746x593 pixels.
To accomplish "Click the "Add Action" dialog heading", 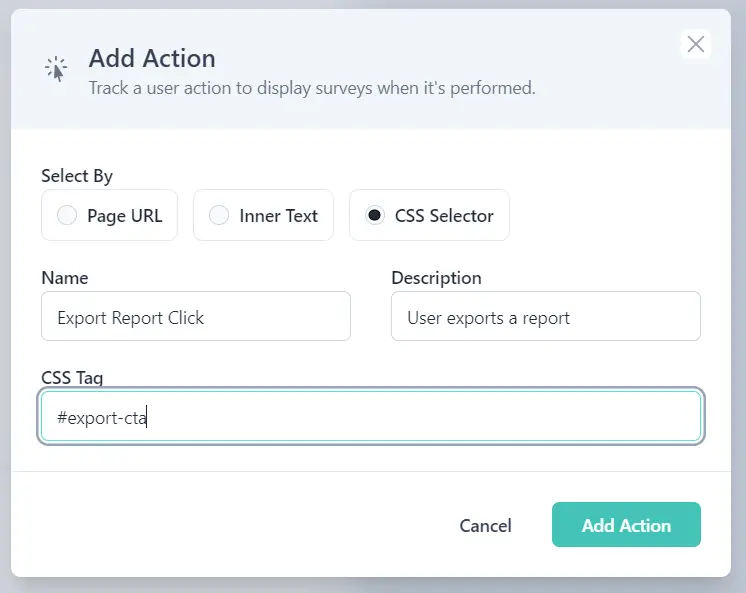I will [x=152, y=58].
